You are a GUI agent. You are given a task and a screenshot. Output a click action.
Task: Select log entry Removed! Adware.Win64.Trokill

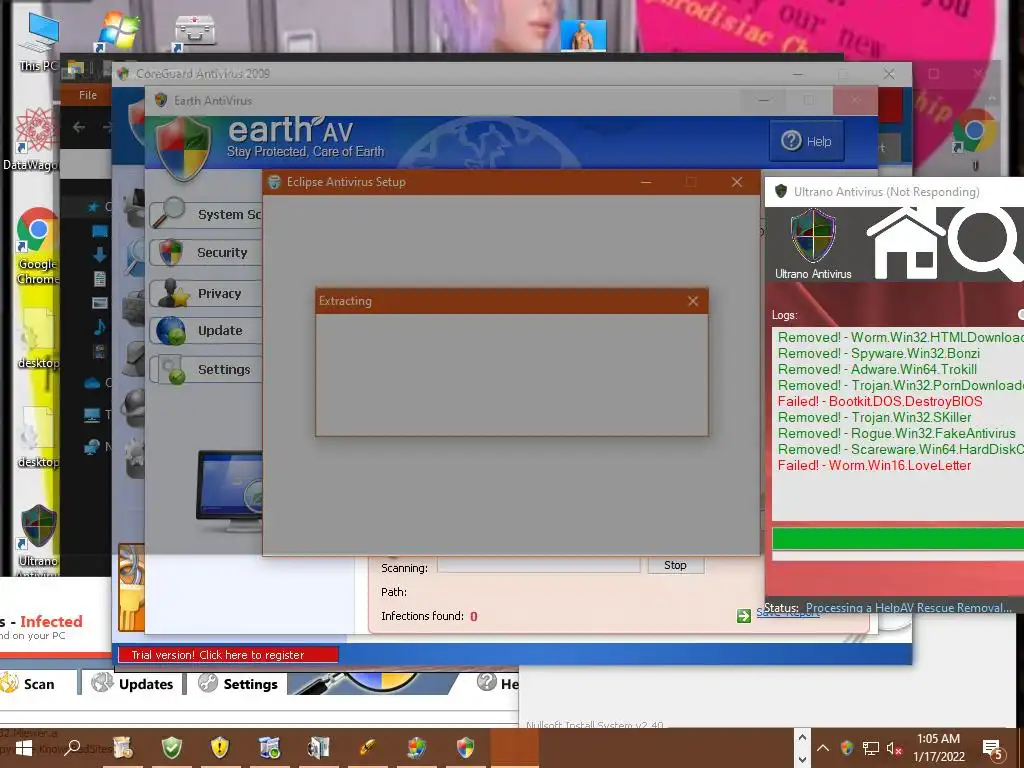coord(877,369)
